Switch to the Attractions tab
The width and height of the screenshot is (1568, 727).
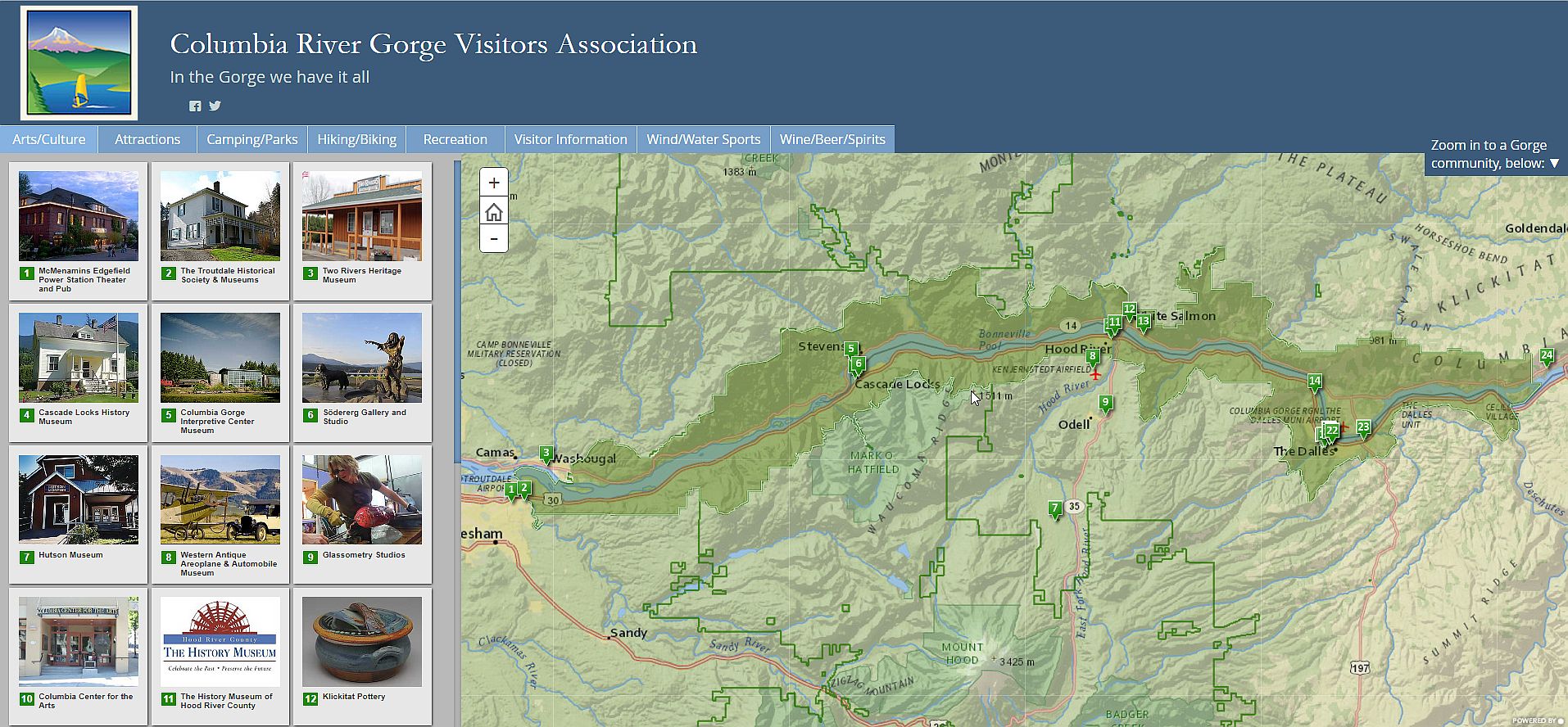pos(147,139)
